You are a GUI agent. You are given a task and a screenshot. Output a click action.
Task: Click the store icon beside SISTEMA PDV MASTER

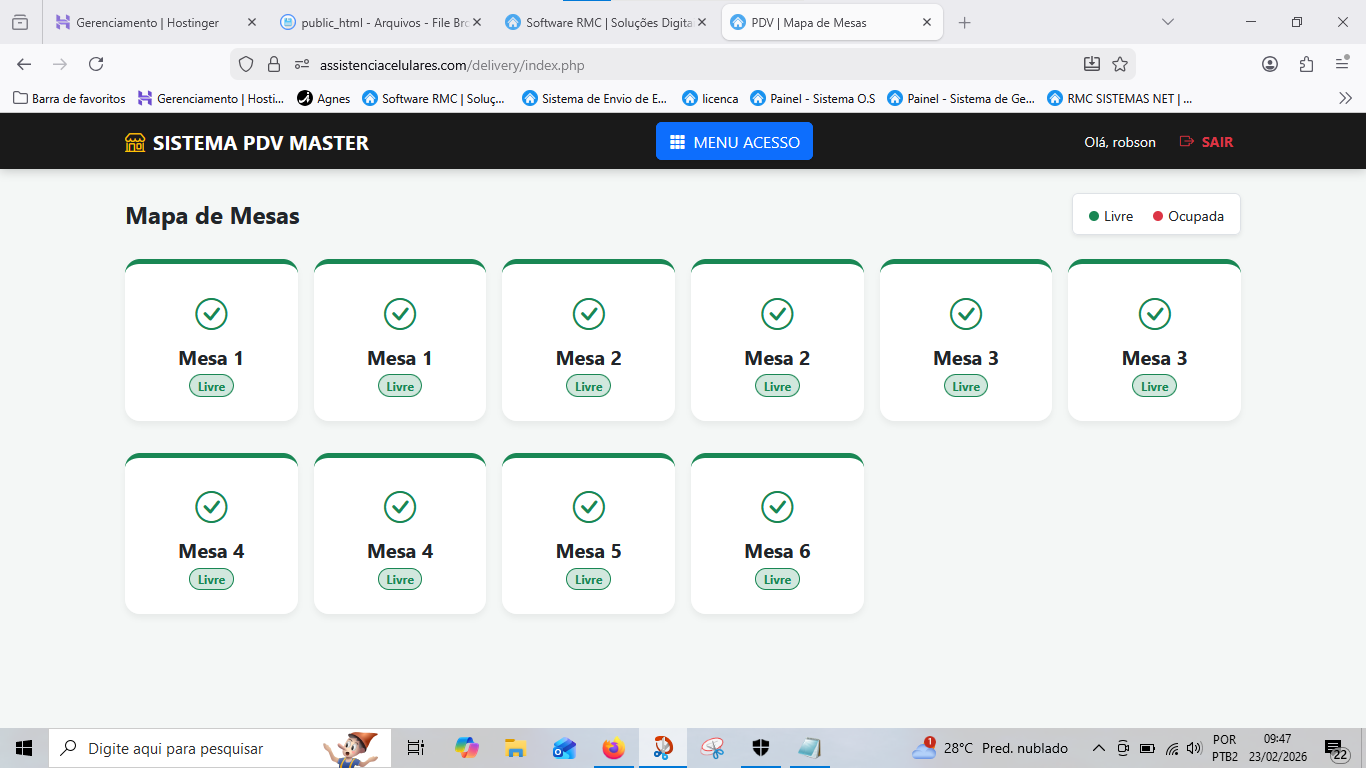pyautogui.click(x=135, y=143)
